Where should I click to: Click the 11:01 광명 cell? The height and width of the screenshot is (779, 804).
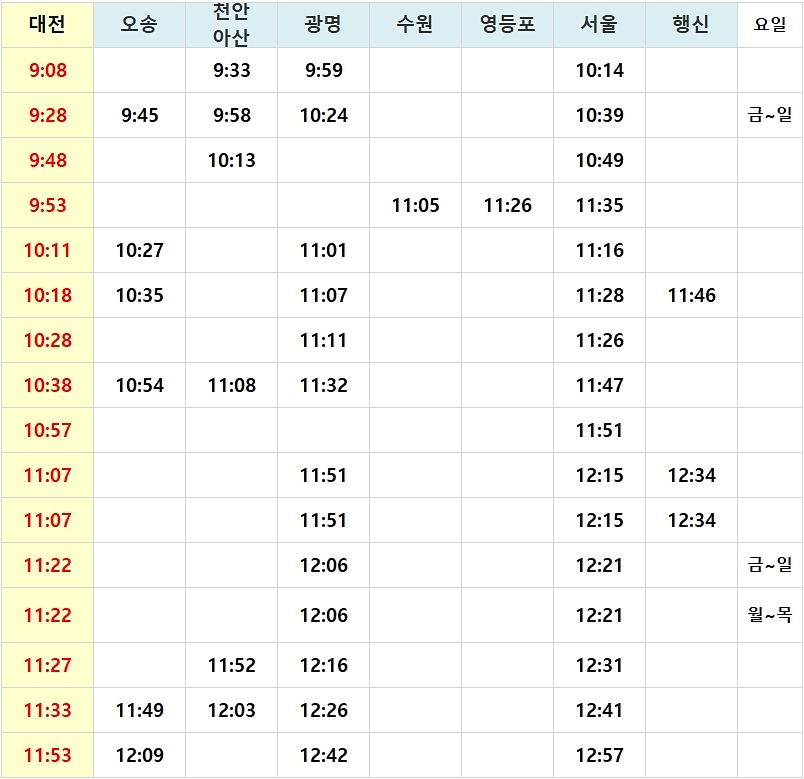[323, 250]
